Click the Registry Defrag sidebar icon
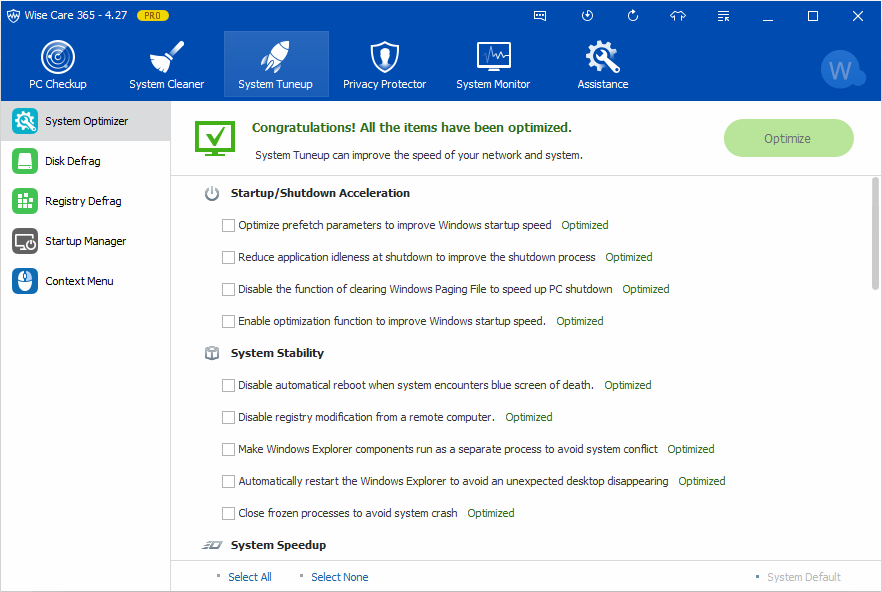This screenshot has width=882, height=592. tap(25, 201)
